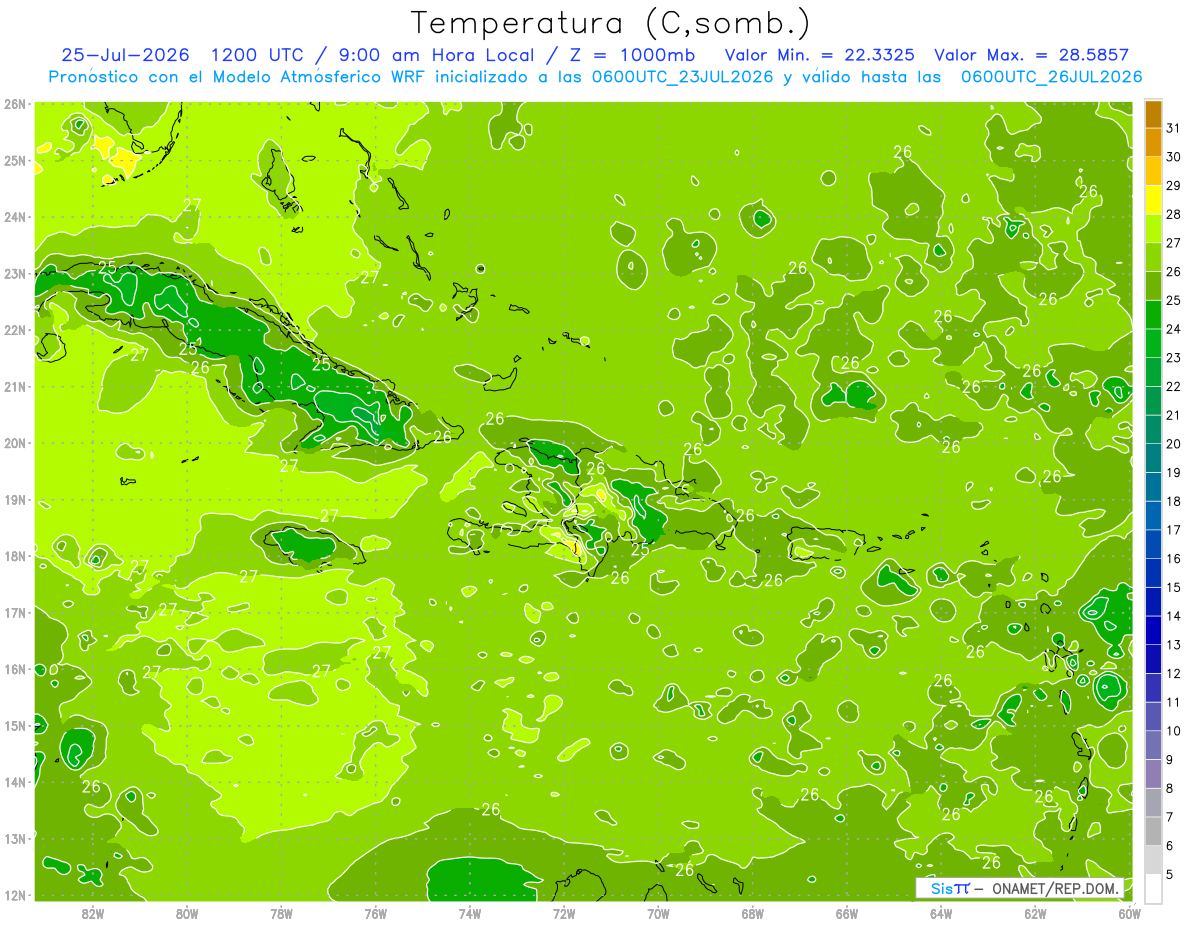Click the orange colorbar segment between 30 and 31
The height and width of the screenshot is (927, 1200).
click(x=1153, y=143)
